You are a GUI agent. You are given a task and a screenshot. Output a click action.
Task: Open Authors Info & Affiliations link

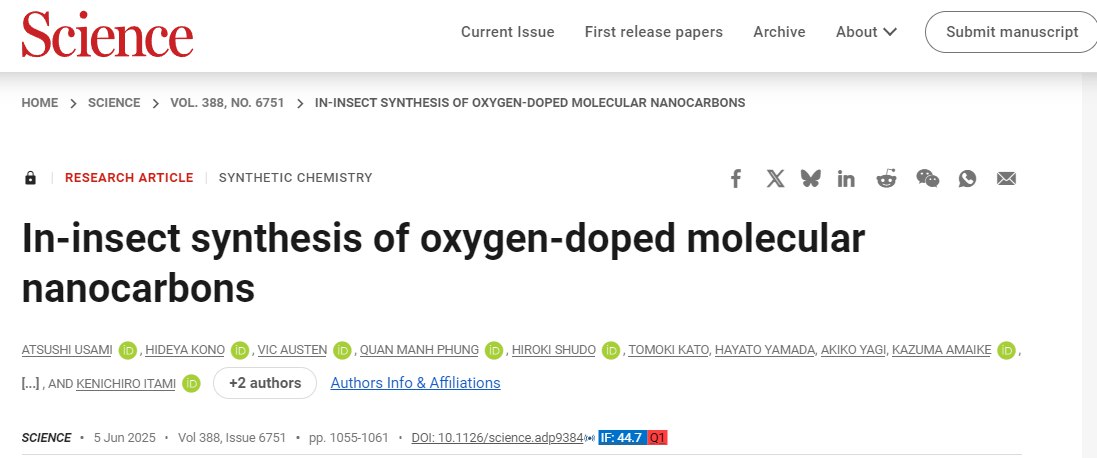click(x=416, y=383)
